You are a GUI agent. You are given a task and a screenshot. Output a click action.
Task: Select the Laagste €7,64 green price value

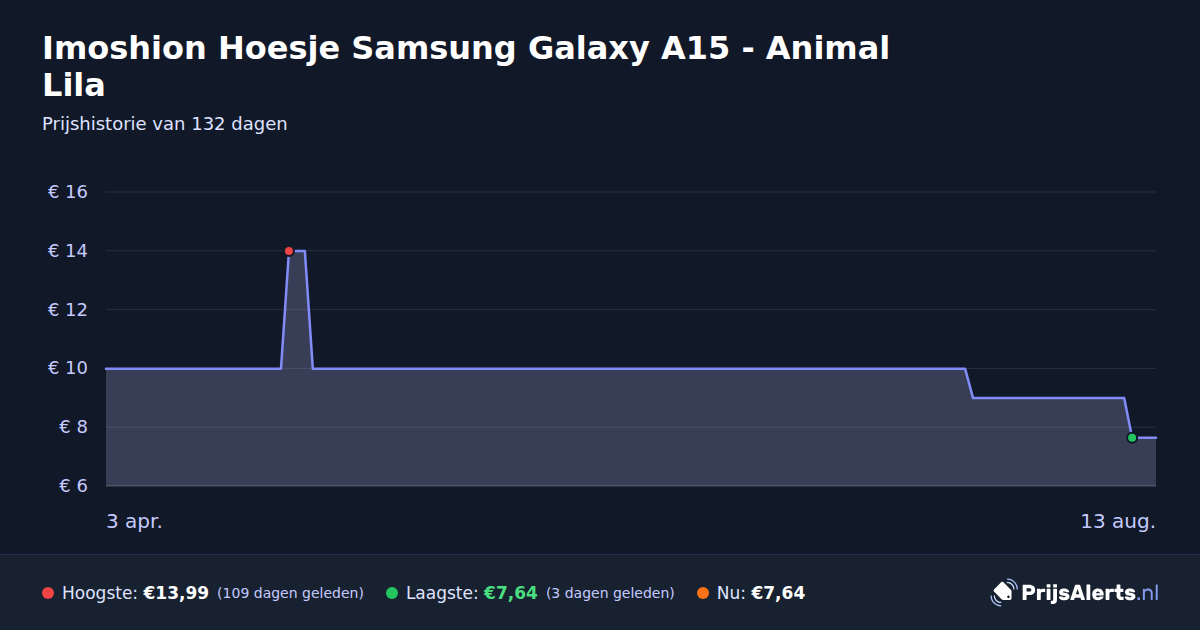[511, 593]
